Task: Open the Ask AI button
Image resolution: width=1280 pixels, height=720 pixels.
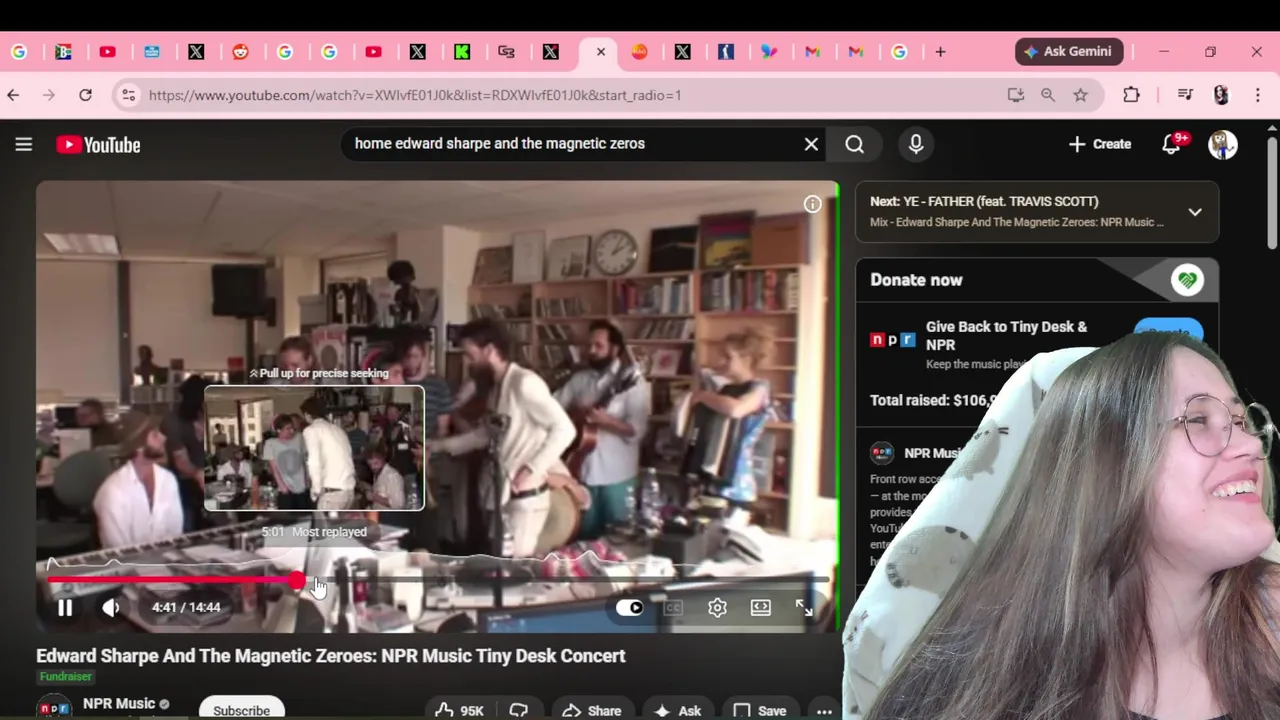Action: click(678, 710)
